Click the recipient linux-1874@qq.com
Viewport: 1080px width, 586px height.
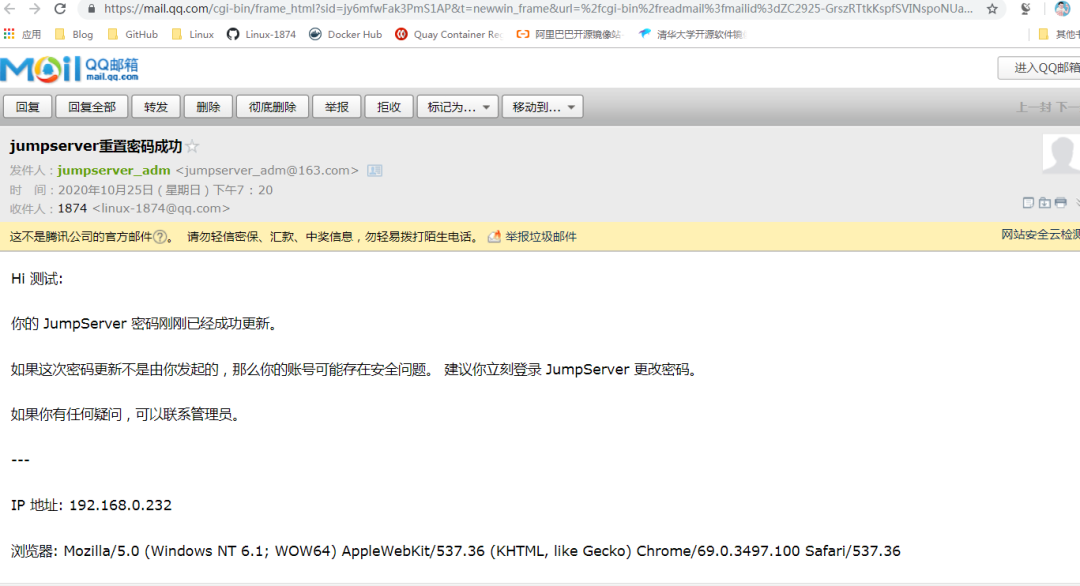tap(161, 208)
